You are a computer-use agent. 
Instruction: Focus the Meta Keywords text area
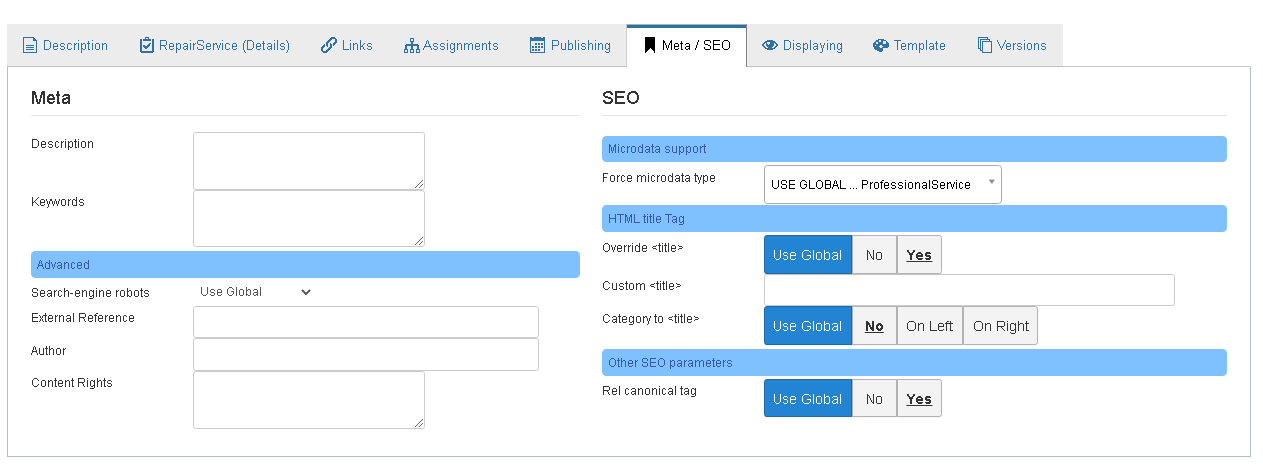309,218
